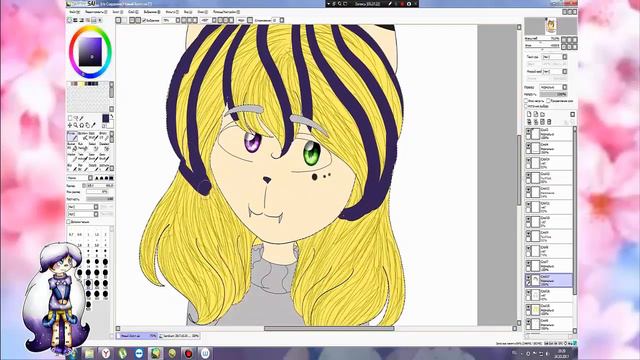Click the Windows Start button
The height and width of the screenshot is (360, 640).
point(73,353)
